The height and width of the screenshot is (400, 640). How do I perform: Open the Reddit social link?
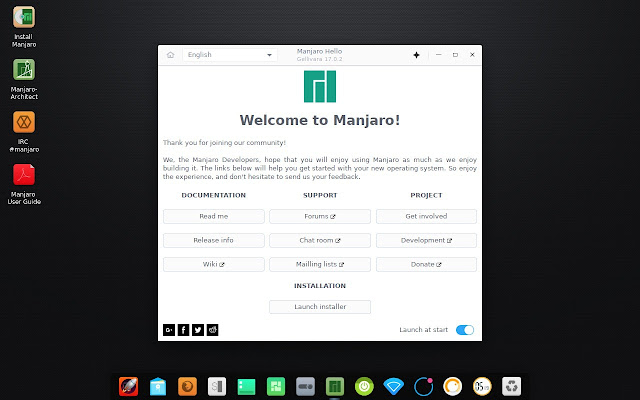click(213, 330)
